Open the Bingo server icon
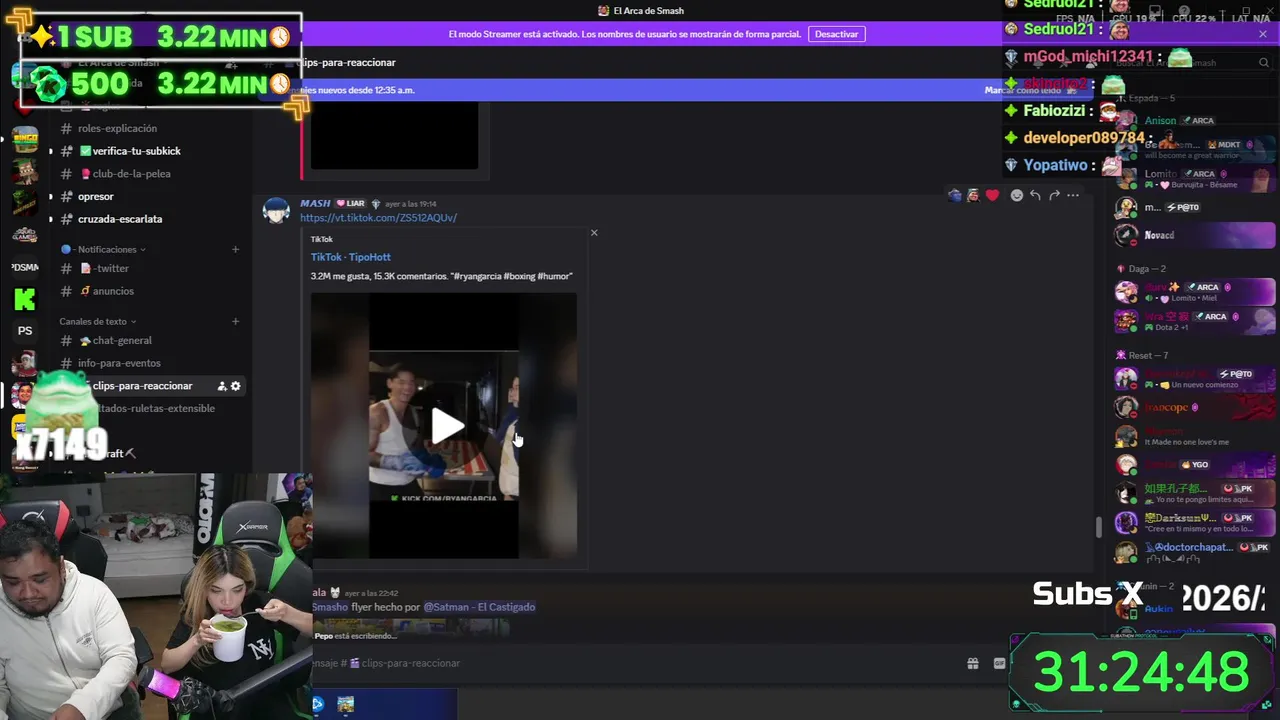The height and width of the screenshot is (720, 1280). tap(25, 138)
